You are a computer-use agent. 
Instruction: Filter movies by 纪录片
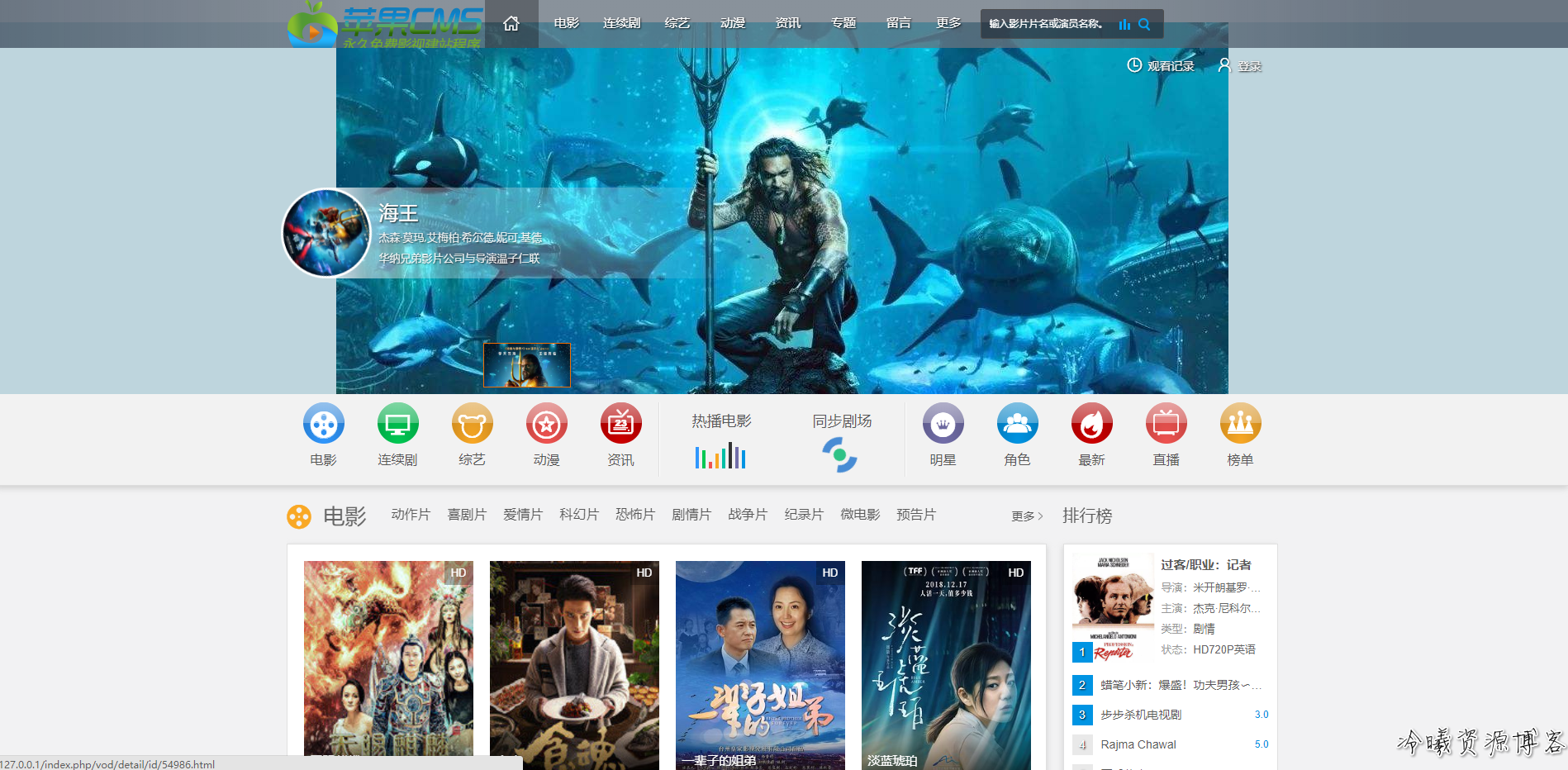(x=804, y=515)
